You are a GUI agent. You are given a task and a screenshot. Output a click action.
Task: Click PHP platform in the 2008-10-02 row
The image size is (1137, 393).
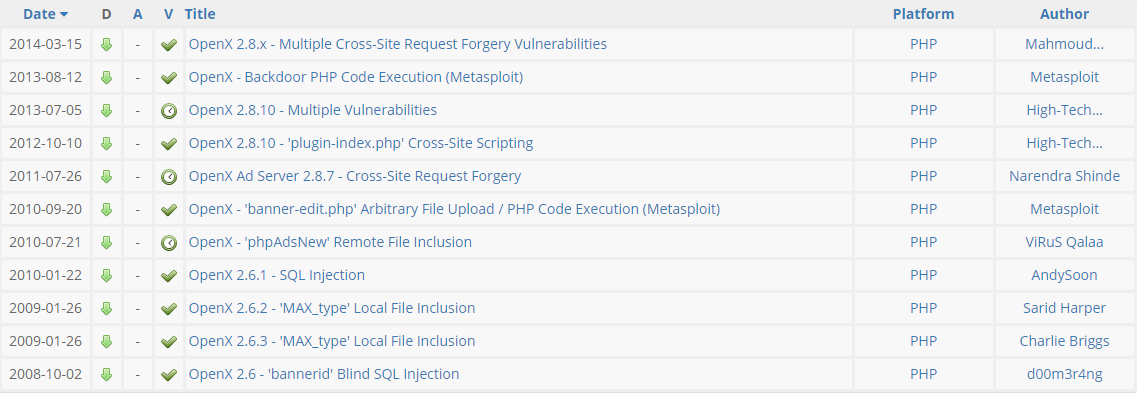tap(923, 374)
